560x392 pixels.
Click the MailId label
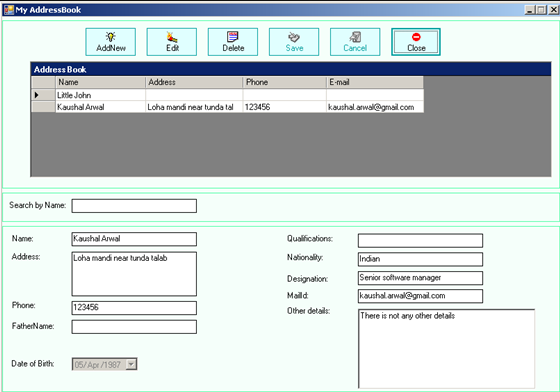[298, 296]
